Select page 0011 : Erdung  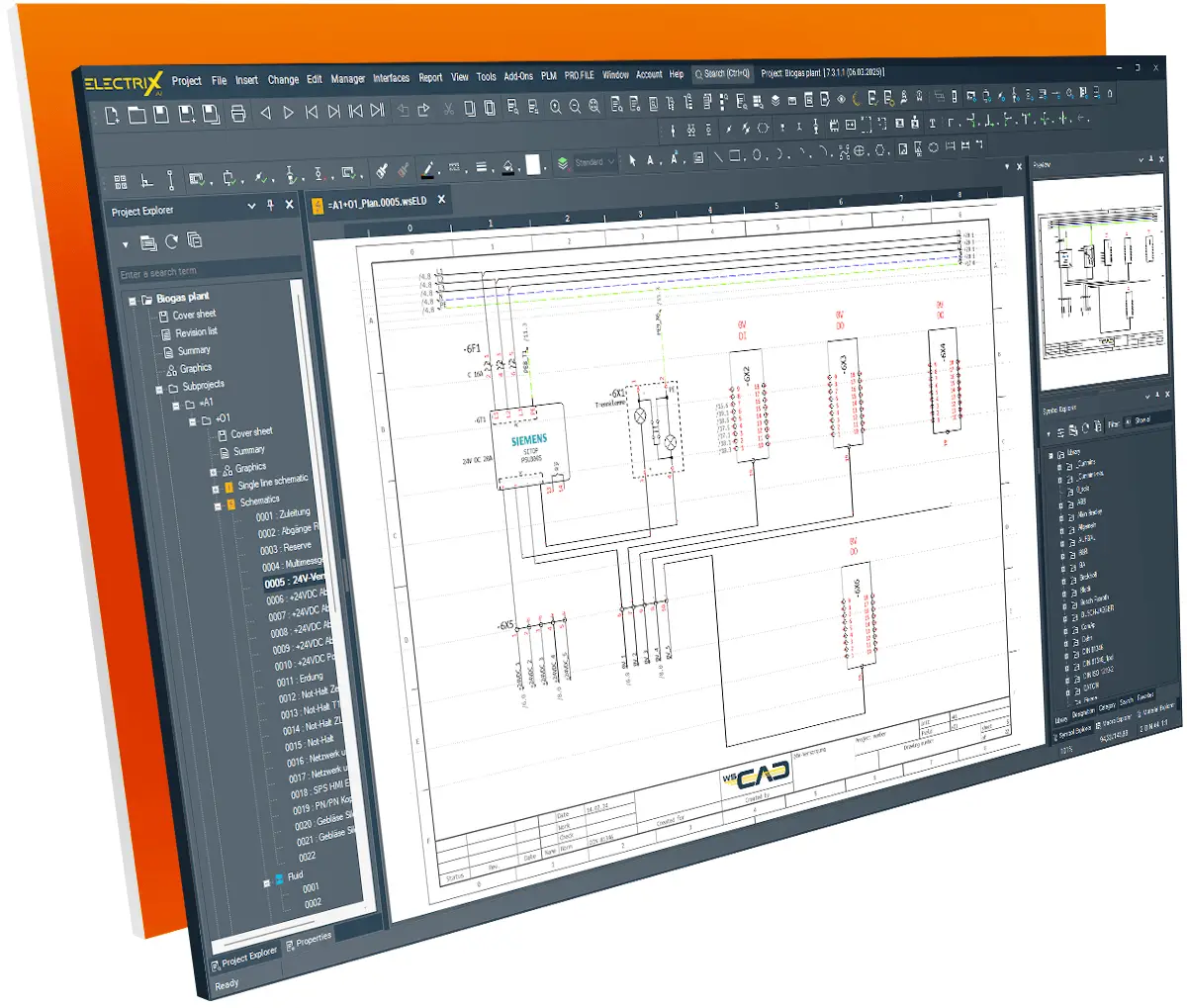pyautogui.click(x=300, y=679)
